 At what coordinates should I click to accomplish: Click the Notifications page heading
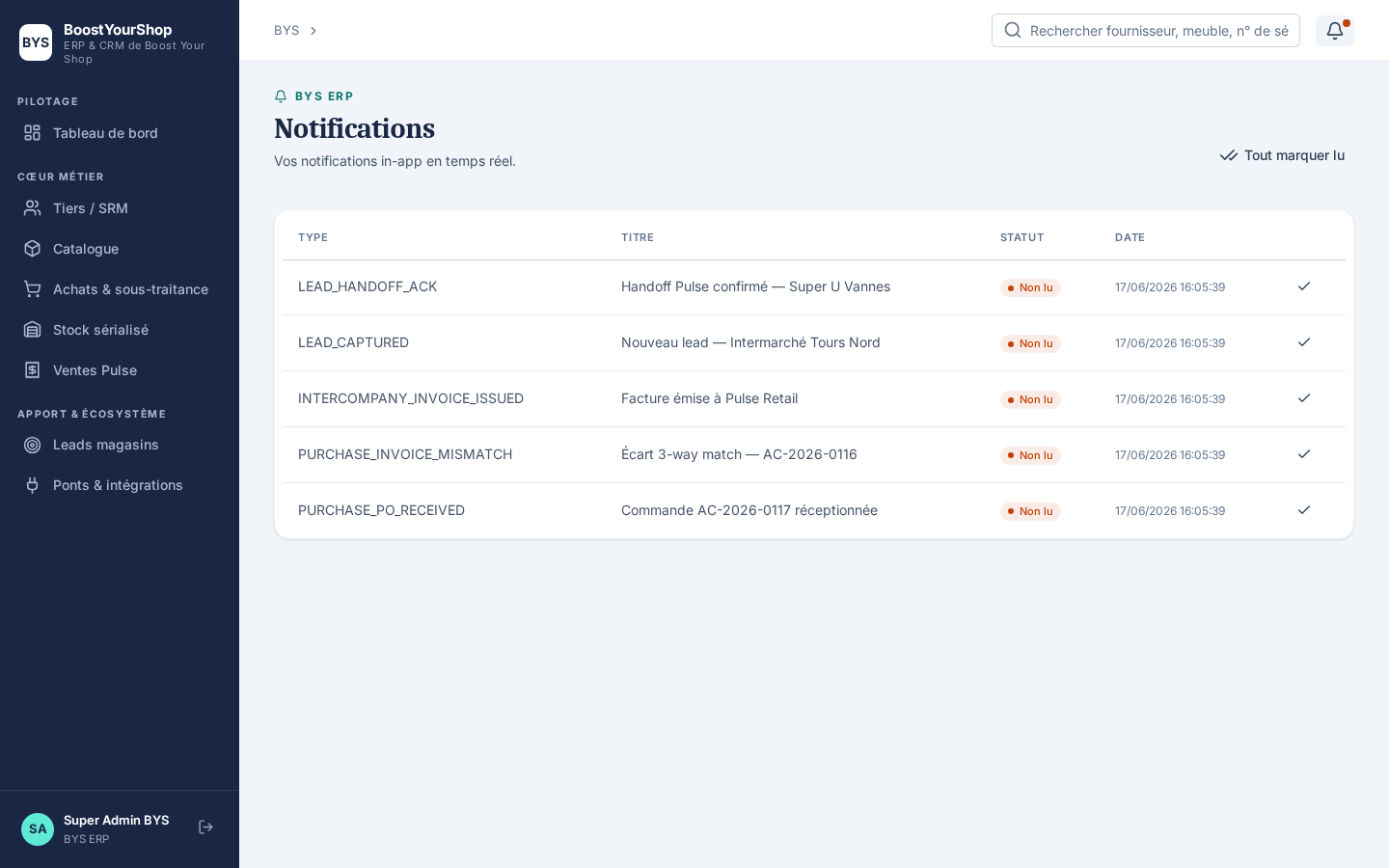click(354, 128)
